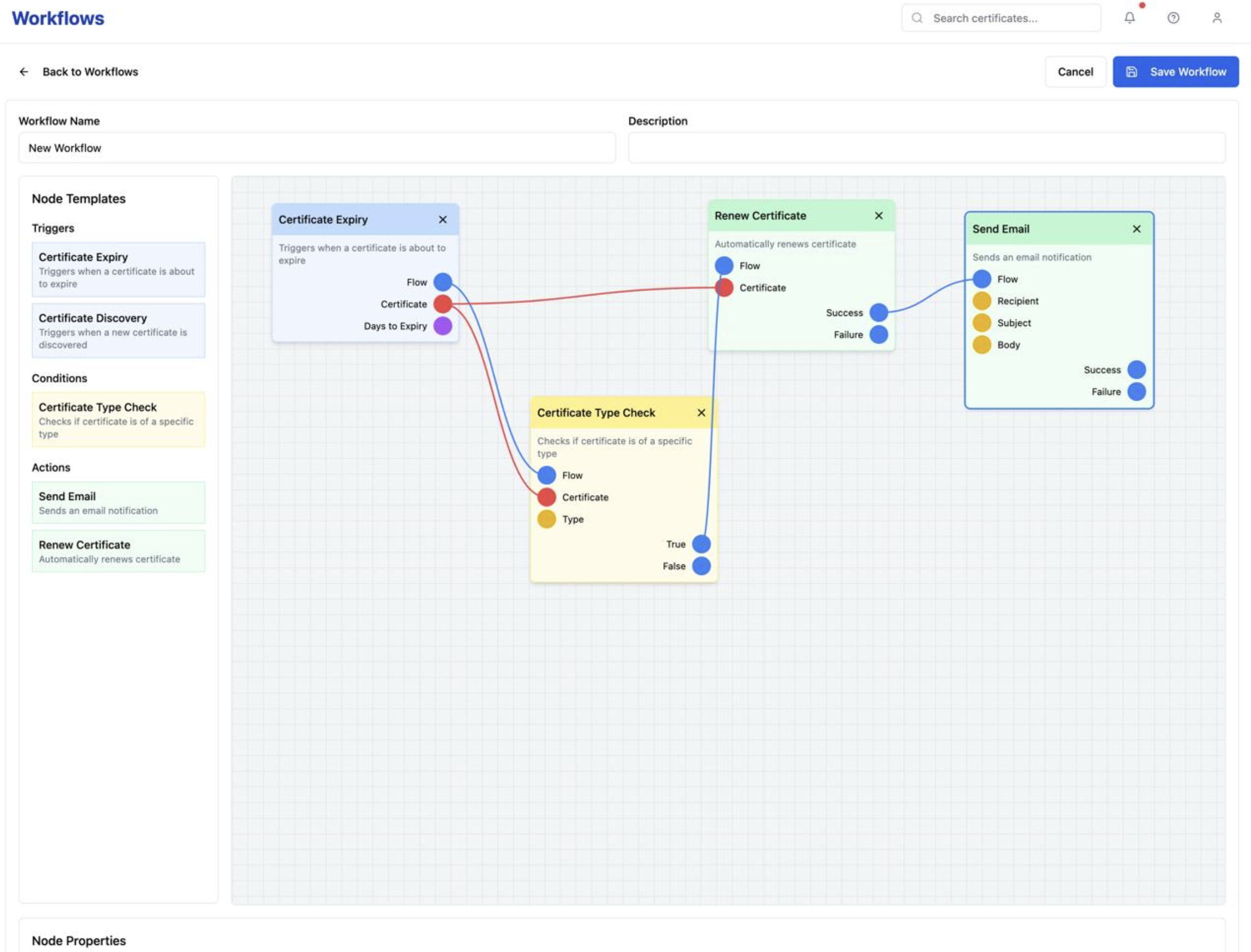Viewport: 1251px width, 952px height.
Task: Click the back arrow icon
Action: [24, 72]
